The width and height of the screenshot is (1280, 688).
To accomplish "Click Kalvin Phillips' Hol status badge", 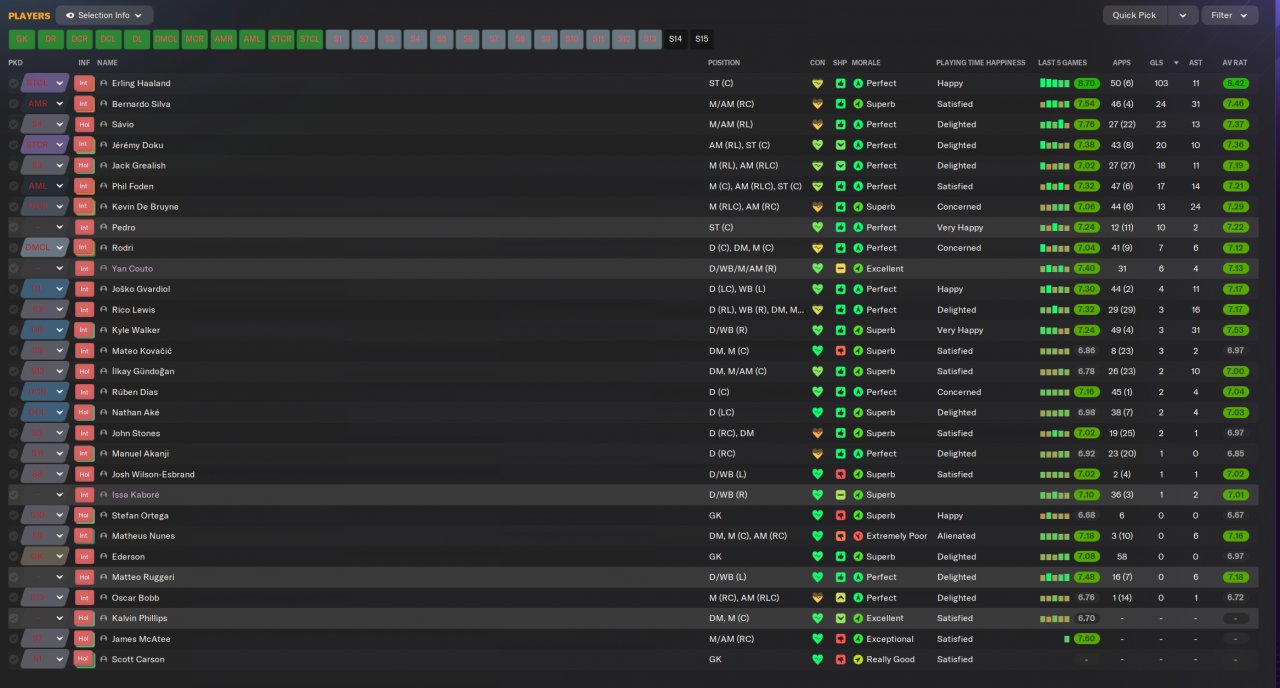I will (84, 618).
